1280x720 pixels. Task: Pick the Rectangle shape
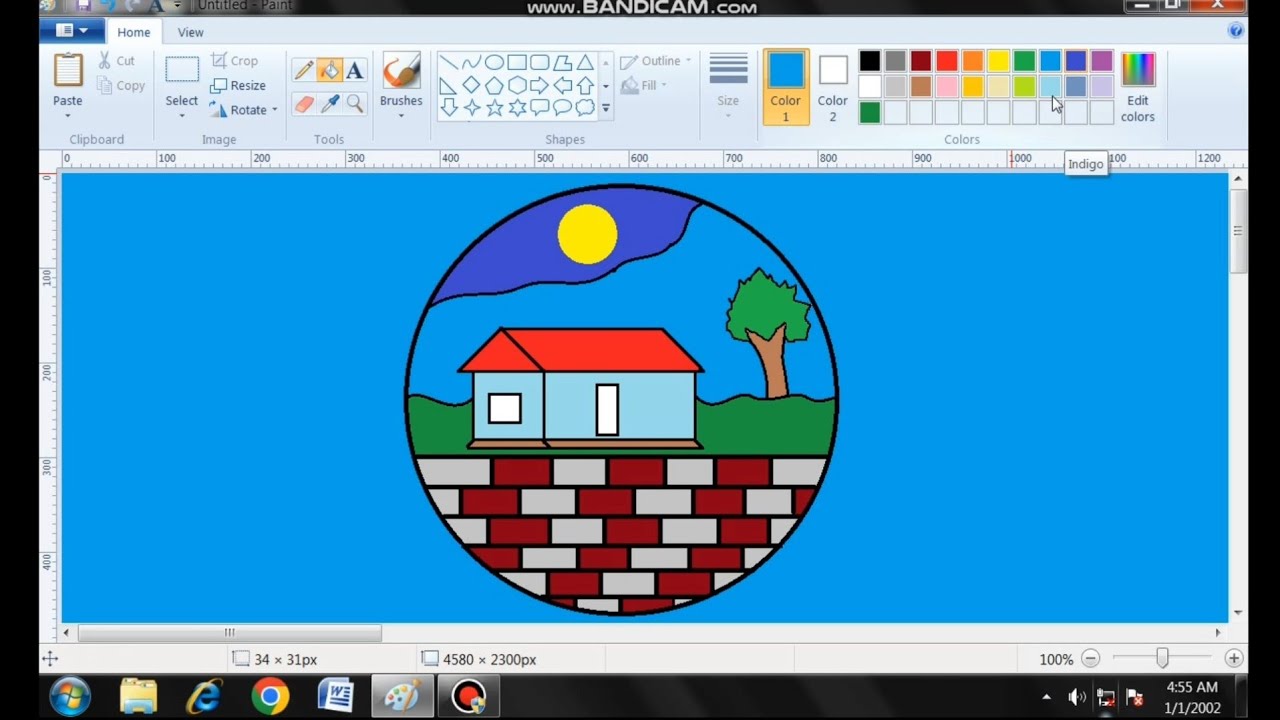pyautogui.click(x=517, y=62)
